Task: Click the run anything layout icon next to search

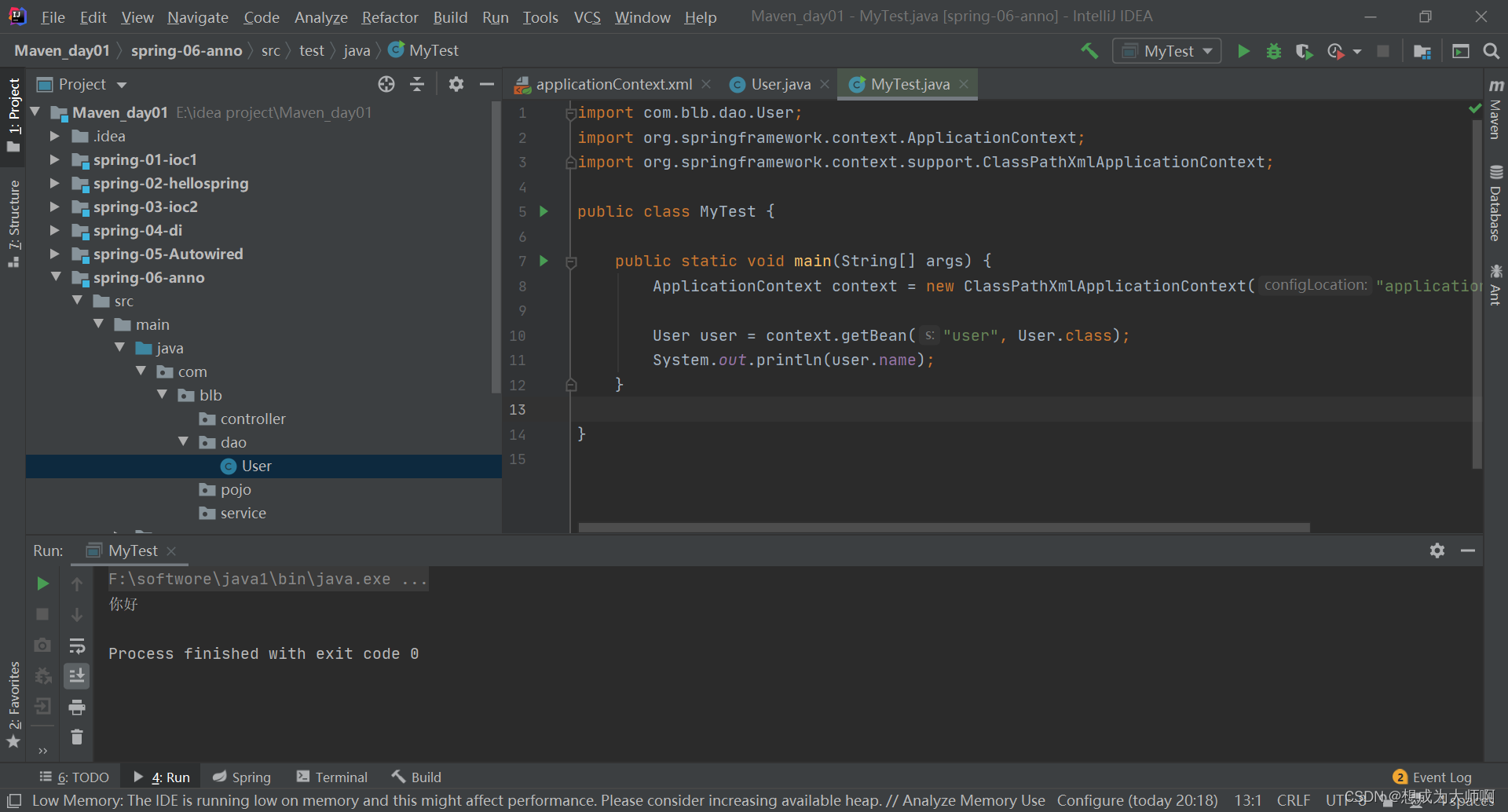Action: [1461, 51]
